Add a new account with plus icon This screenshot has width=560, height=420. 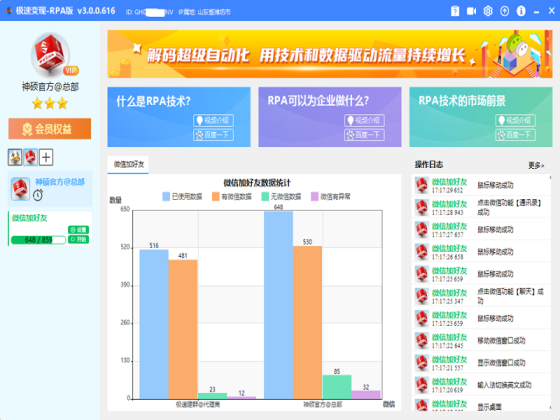pos(46,157)
